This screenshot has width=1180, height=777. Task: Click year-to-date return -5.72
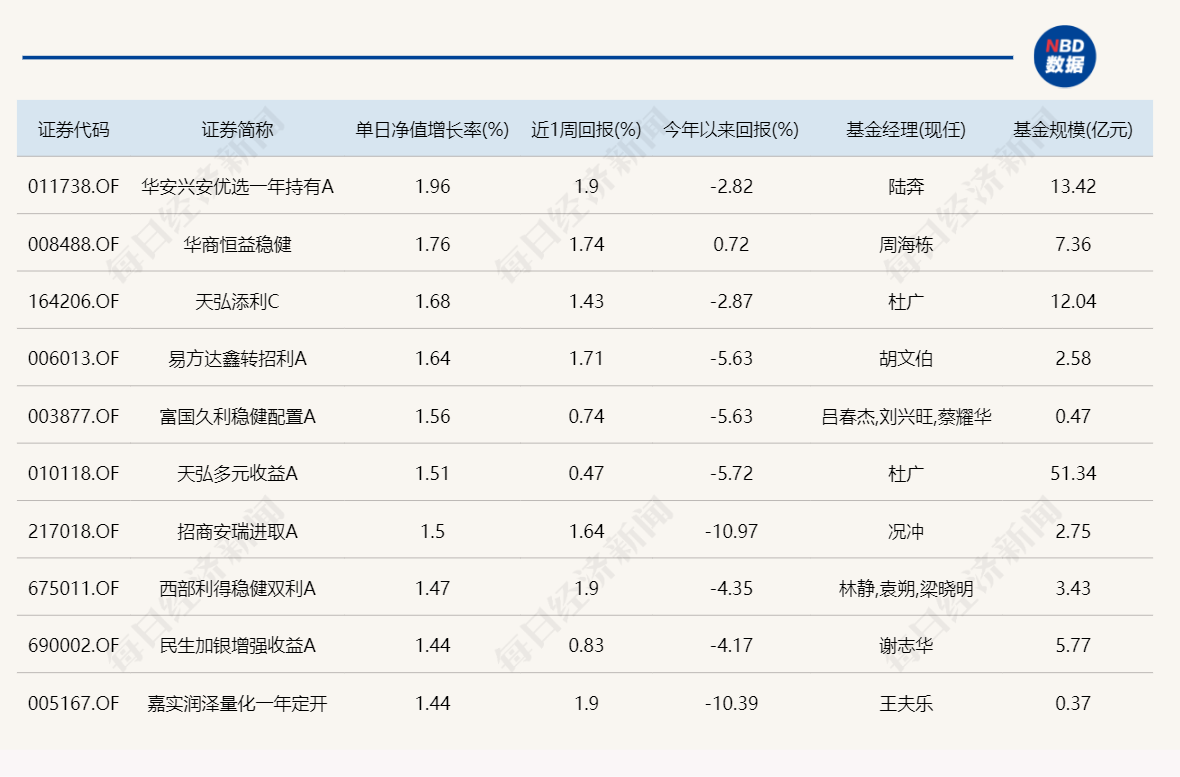pos(731,473)
